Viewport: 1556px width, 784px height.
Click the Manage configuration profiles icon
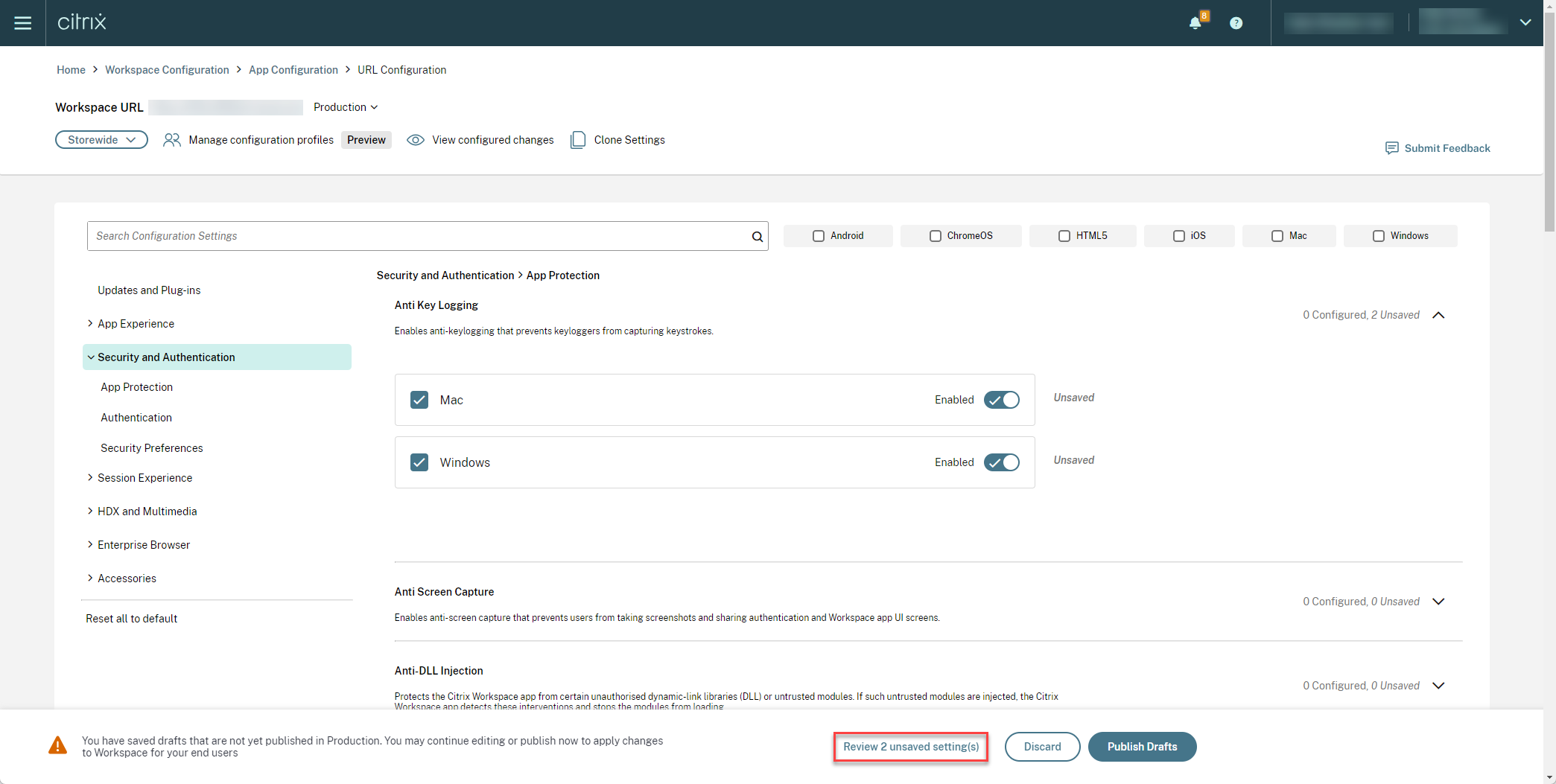pos(172,139)
